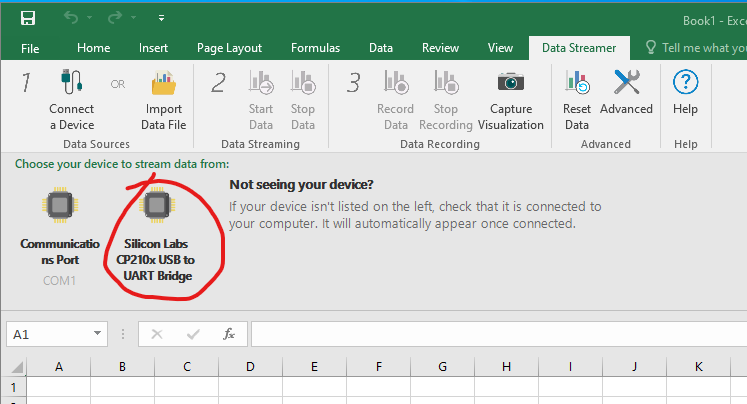The width and height of the screenshot is (747, 404).
Task: Open the Name Box dropdown arrow
Action: pos(98,334)
